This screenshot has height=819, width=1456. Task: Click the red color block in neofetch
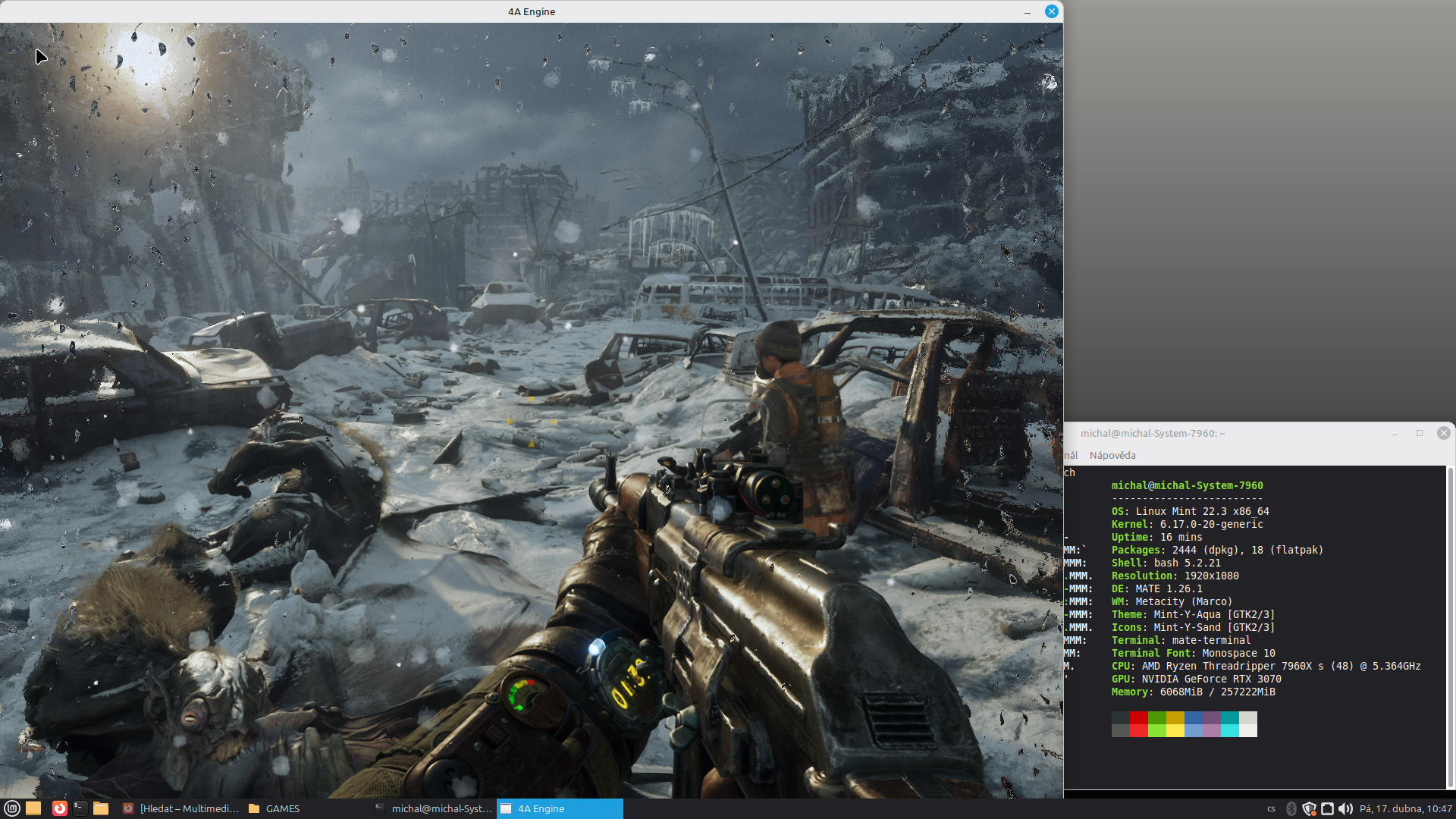[1138, 718]
